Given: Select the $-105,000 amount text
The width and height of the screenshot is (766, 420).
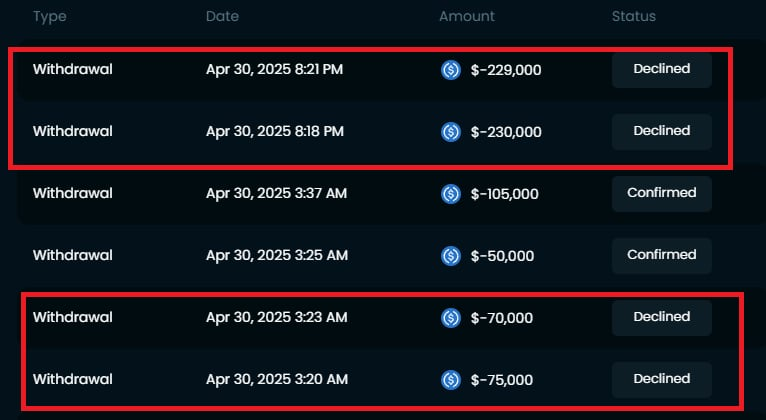Looking at the screenshot, I should click(x=504, y=194).
